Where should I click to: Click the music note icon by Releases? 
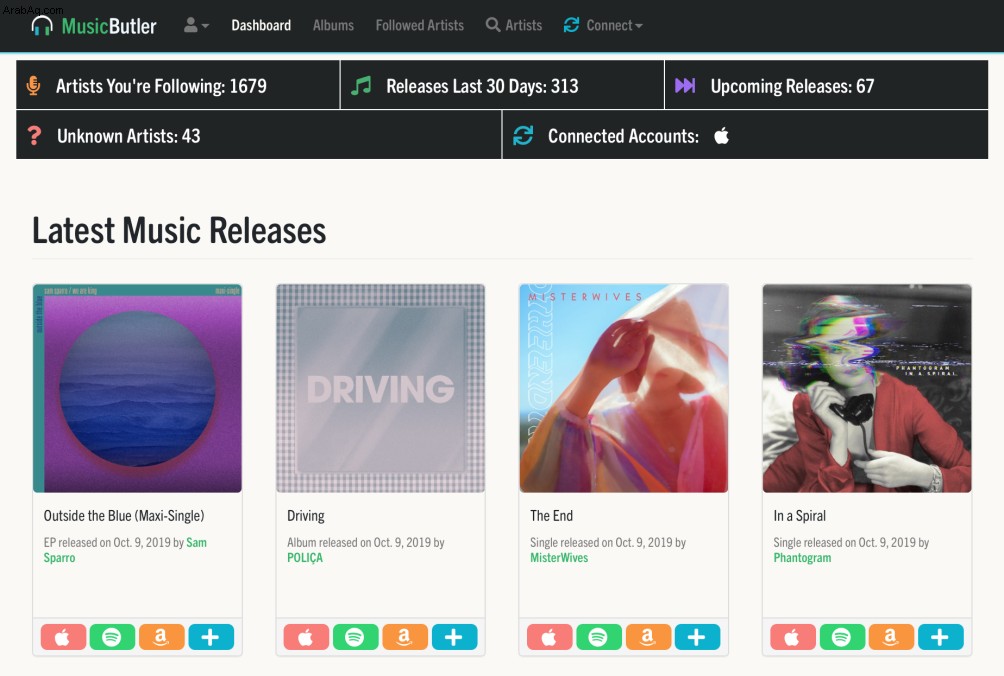pos(361,85)
